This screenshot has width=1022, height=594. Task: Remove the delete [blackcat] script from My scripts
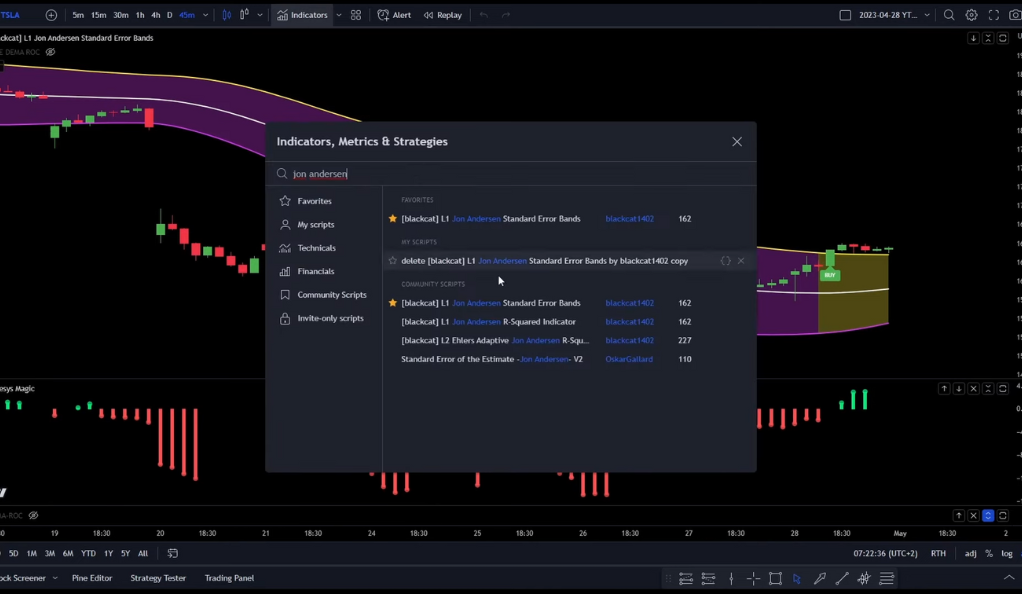(x=741, y=261)
